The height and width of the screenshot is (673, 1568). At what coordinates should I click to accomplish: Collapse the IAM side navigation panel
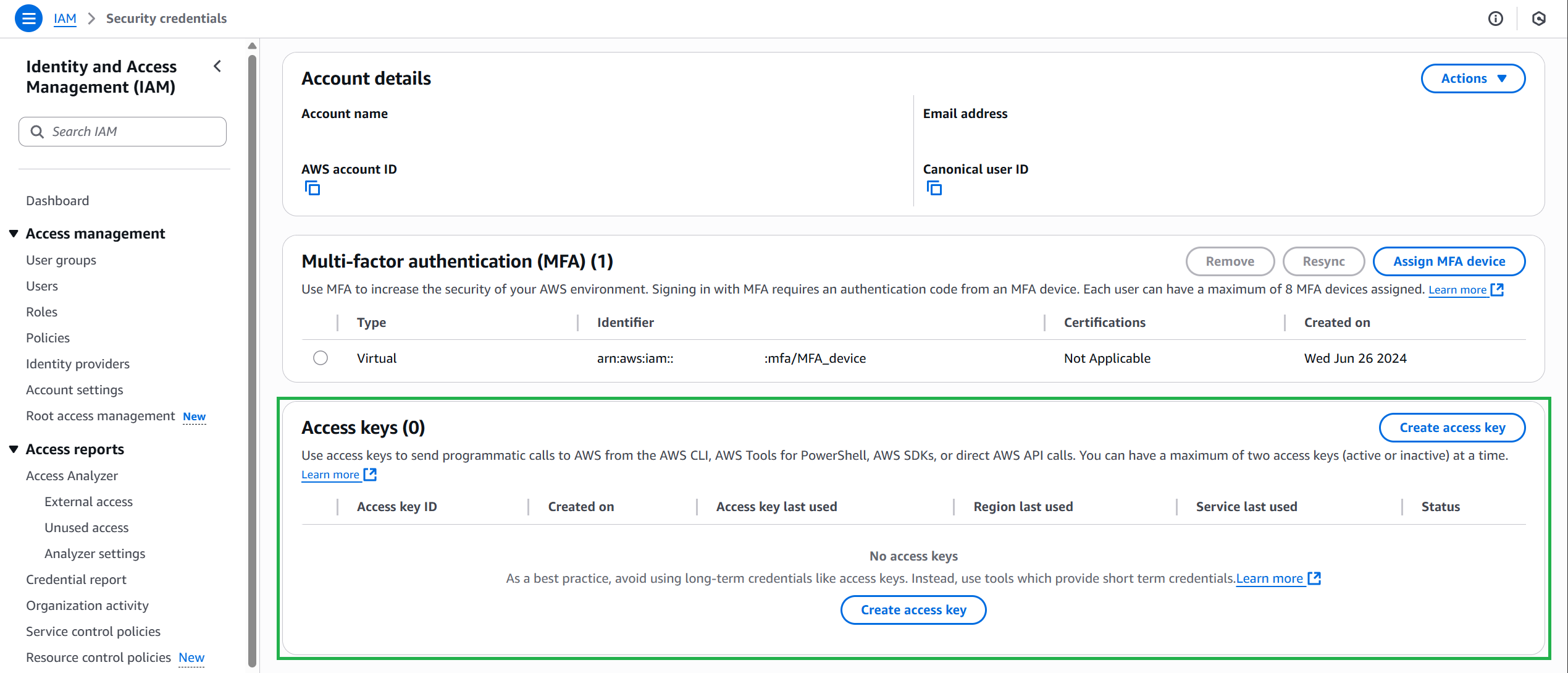coord(217,66)
